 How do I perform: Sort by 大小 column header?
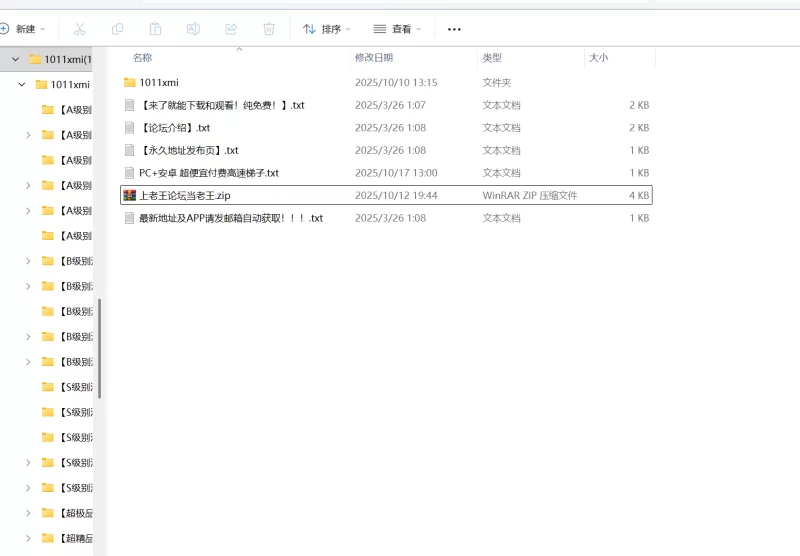tap(598, 58)
